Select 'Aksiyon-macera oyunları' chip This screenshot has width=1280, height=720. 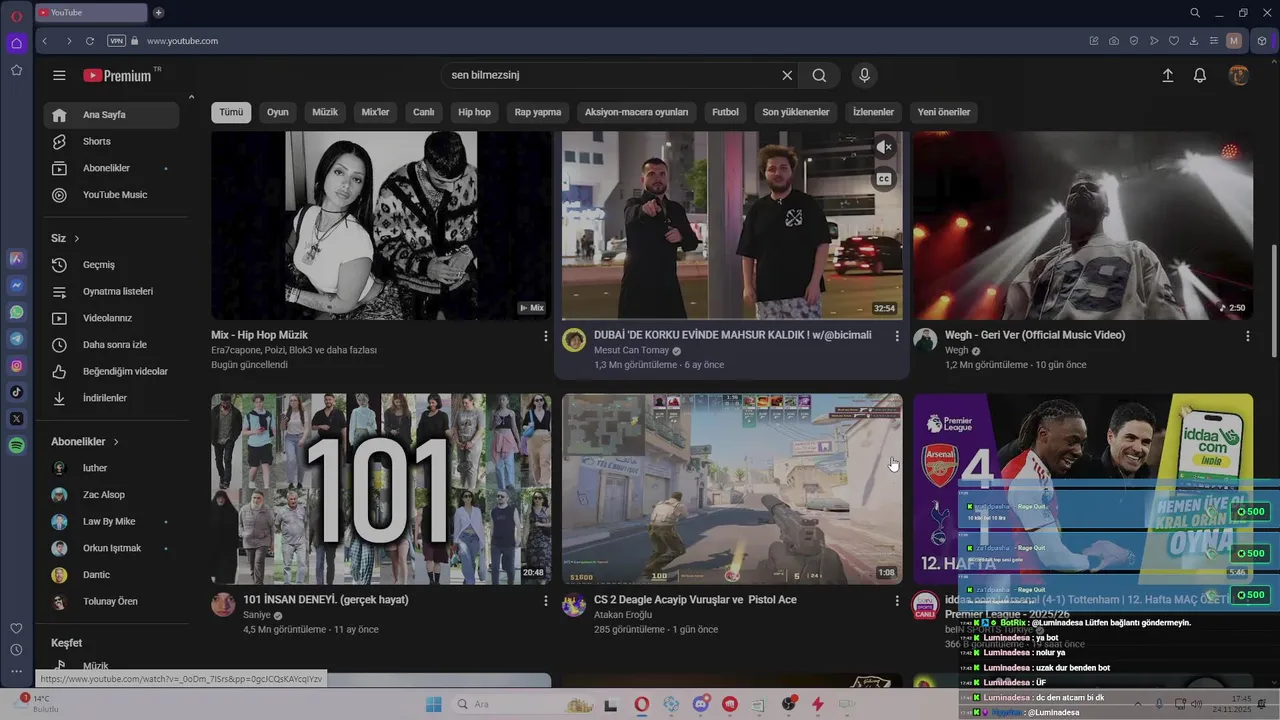637,112
